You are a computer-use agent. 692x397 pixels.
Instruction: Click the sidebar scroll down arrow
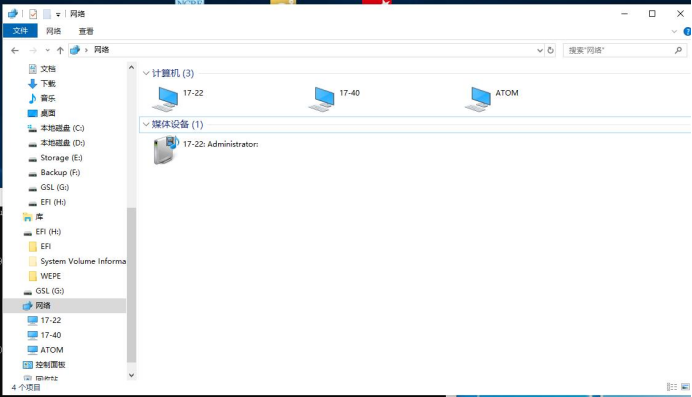[131, 375]
